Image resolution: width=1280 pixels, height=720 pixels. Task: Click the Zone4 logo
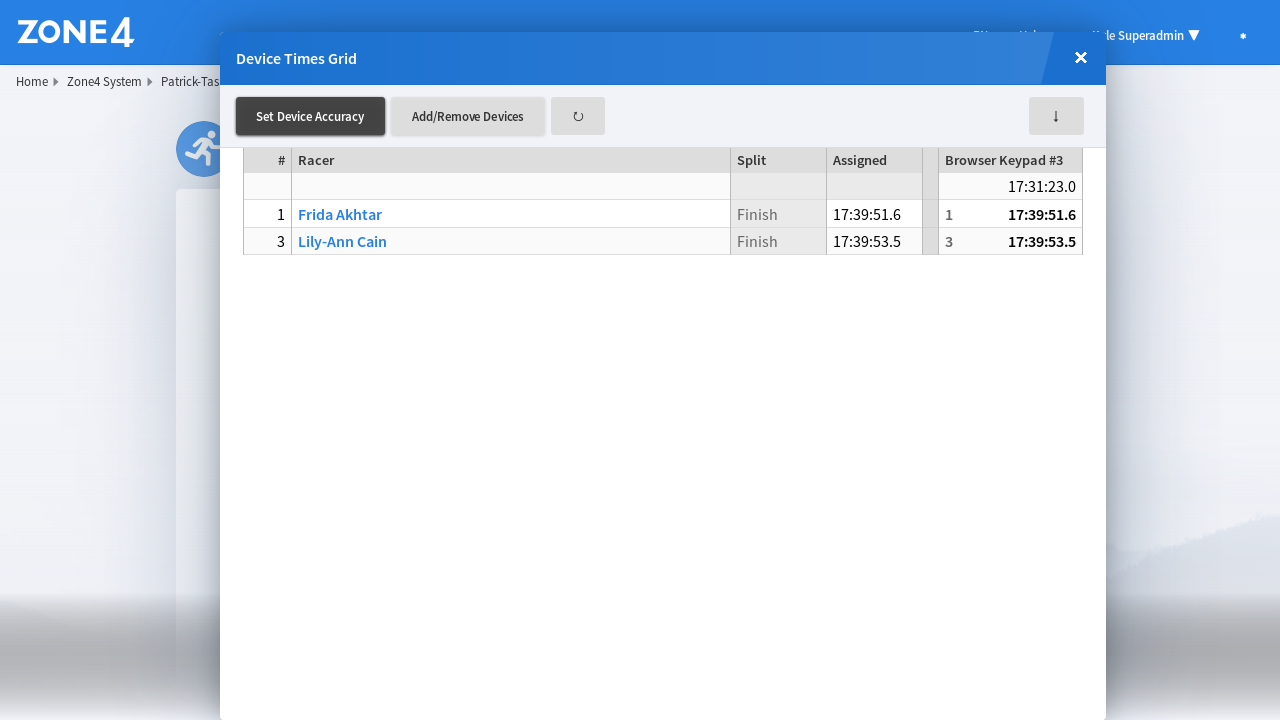click(x=76, y=32)
